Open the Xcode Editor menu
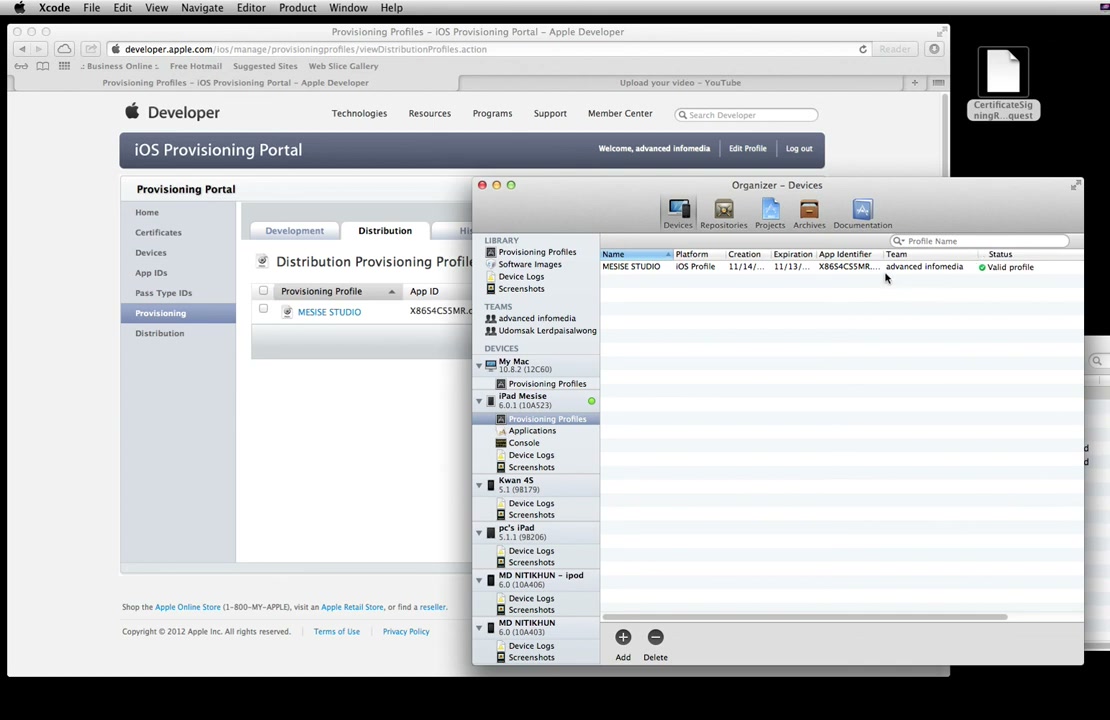Image resolution: width=1110 pixels, height=720 pixels. [251, 8]
